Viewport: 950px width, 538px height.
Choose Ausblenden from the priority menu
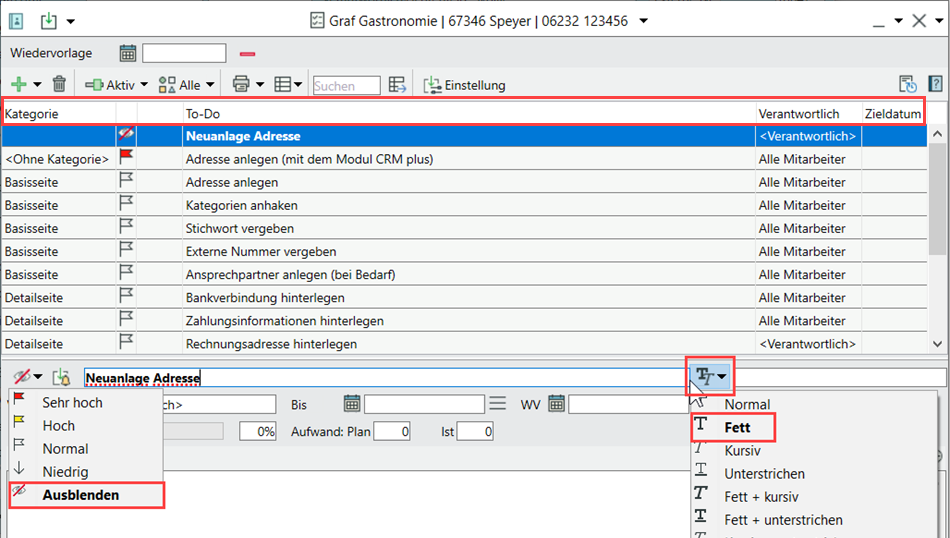tap(80, 494)
